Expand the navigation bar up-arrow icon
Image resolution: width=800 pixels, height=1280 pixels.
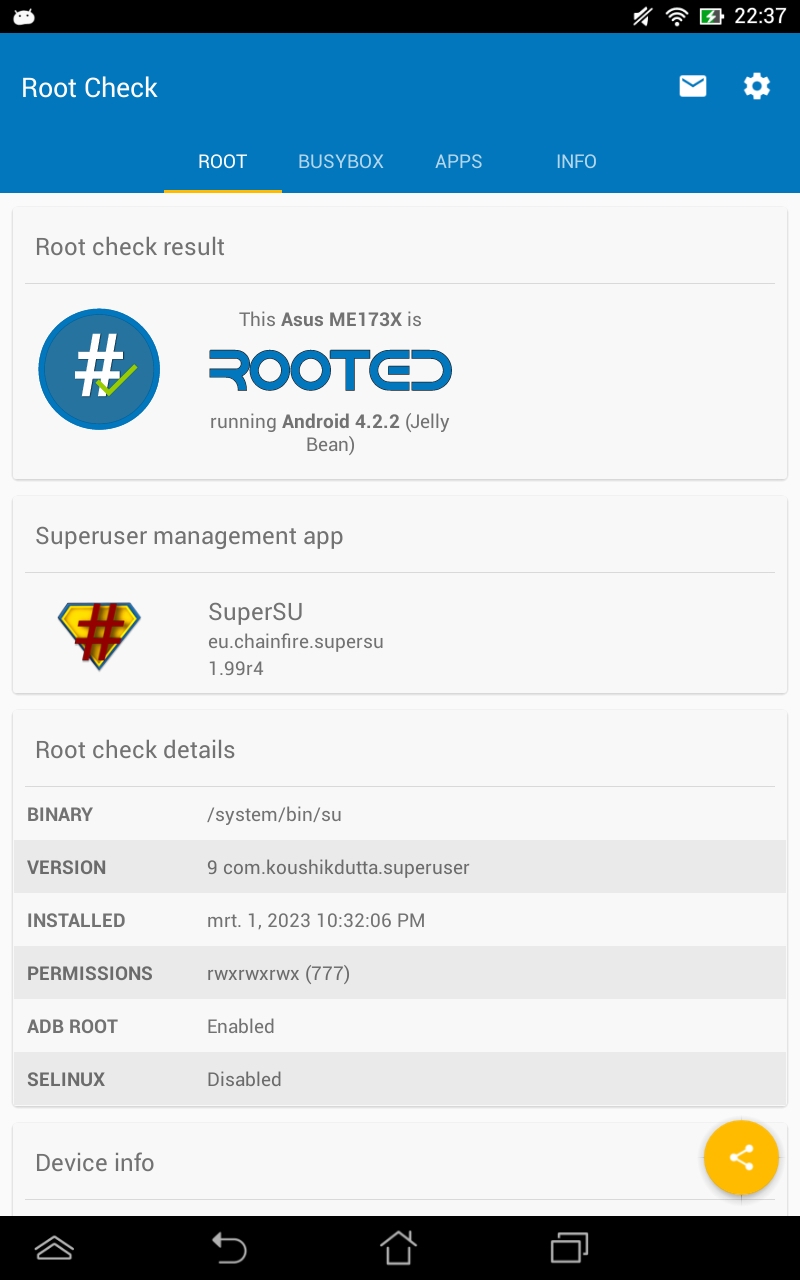54,1248
